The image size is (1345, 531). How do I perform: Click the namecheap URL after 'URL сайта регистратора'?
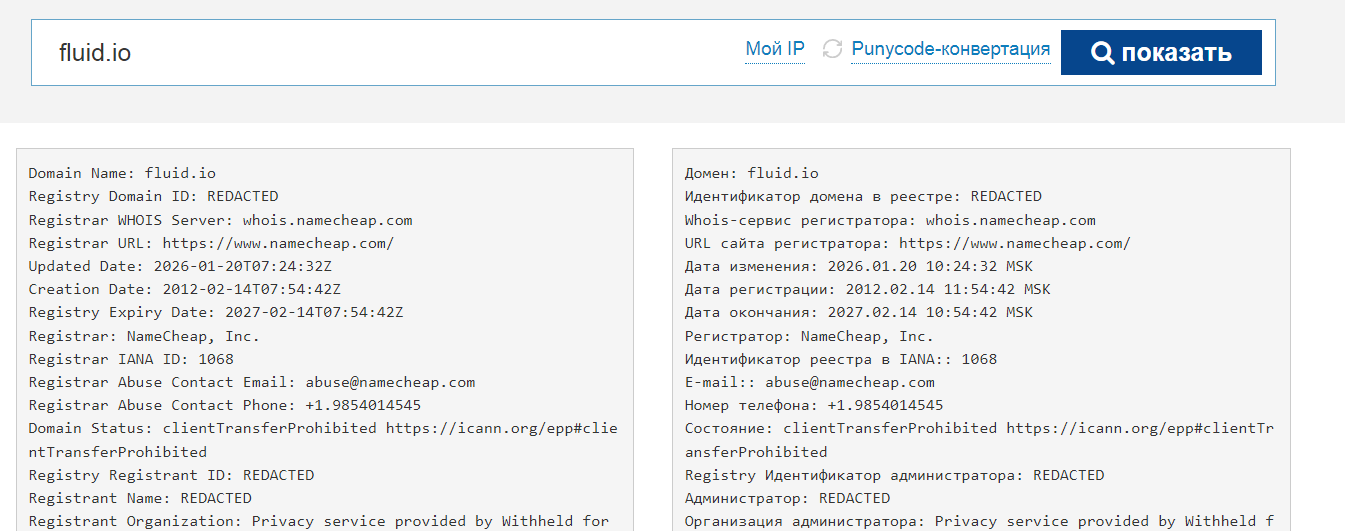[1014, 243]
